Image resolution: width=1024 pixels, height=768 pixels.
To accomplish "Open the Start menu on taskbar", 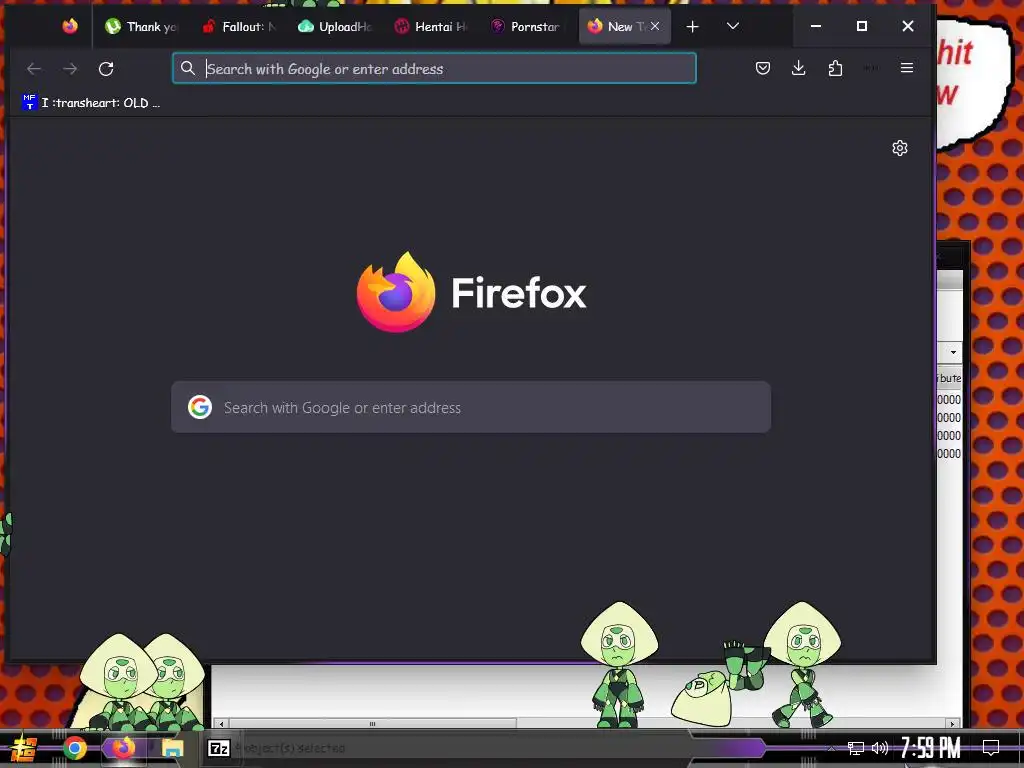I will (x=24, y=748).
